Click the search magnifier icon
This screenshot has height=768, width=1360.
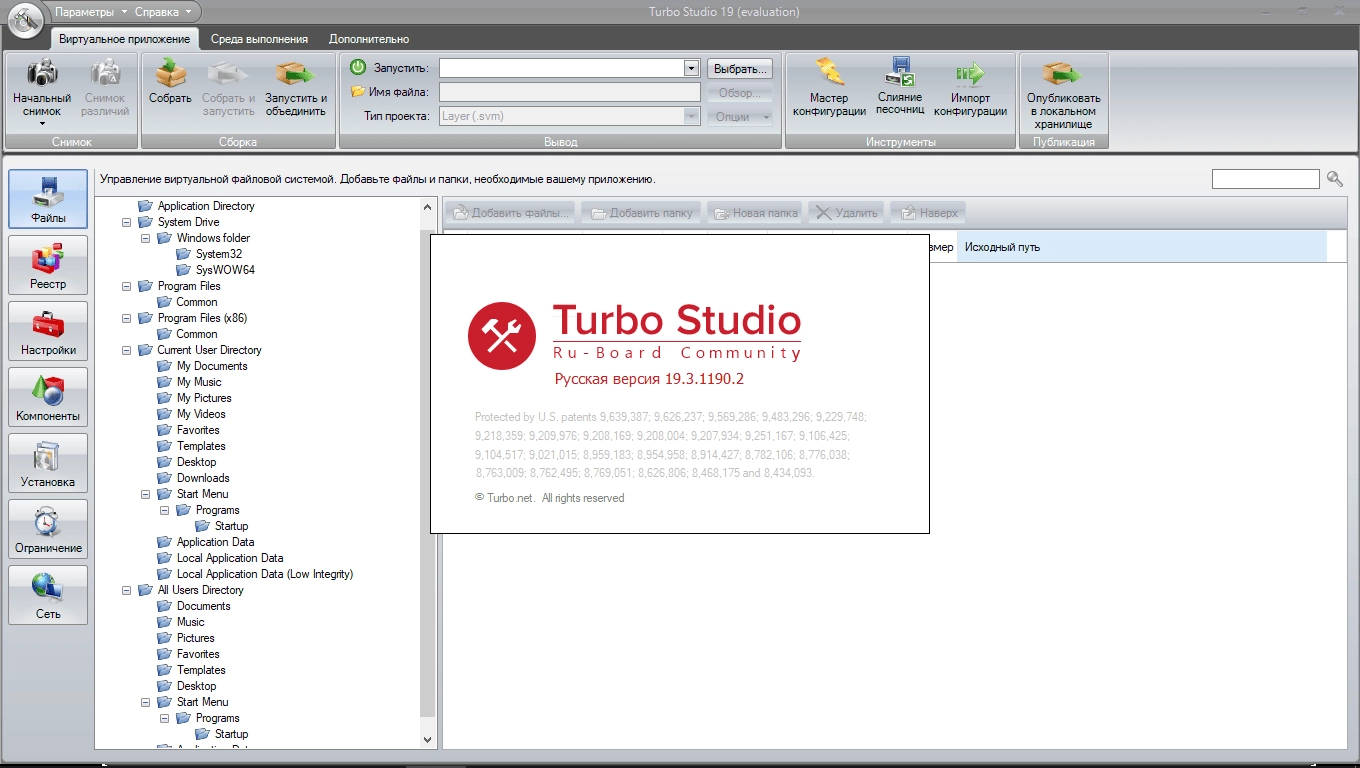point(1335,179)
